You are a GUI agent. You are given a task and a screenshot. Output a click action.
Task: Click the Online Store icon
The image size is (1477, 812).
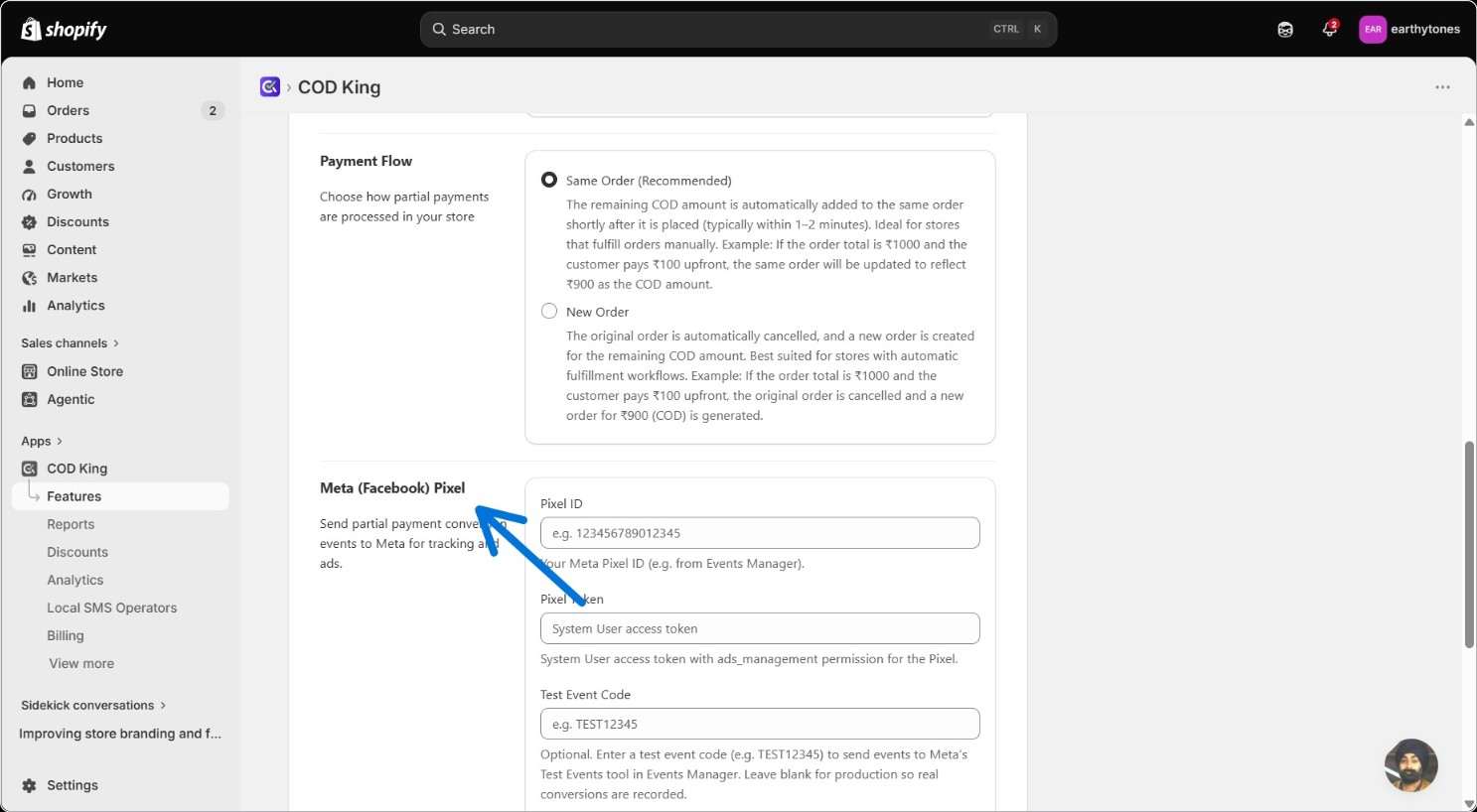(x=30, y=371)
